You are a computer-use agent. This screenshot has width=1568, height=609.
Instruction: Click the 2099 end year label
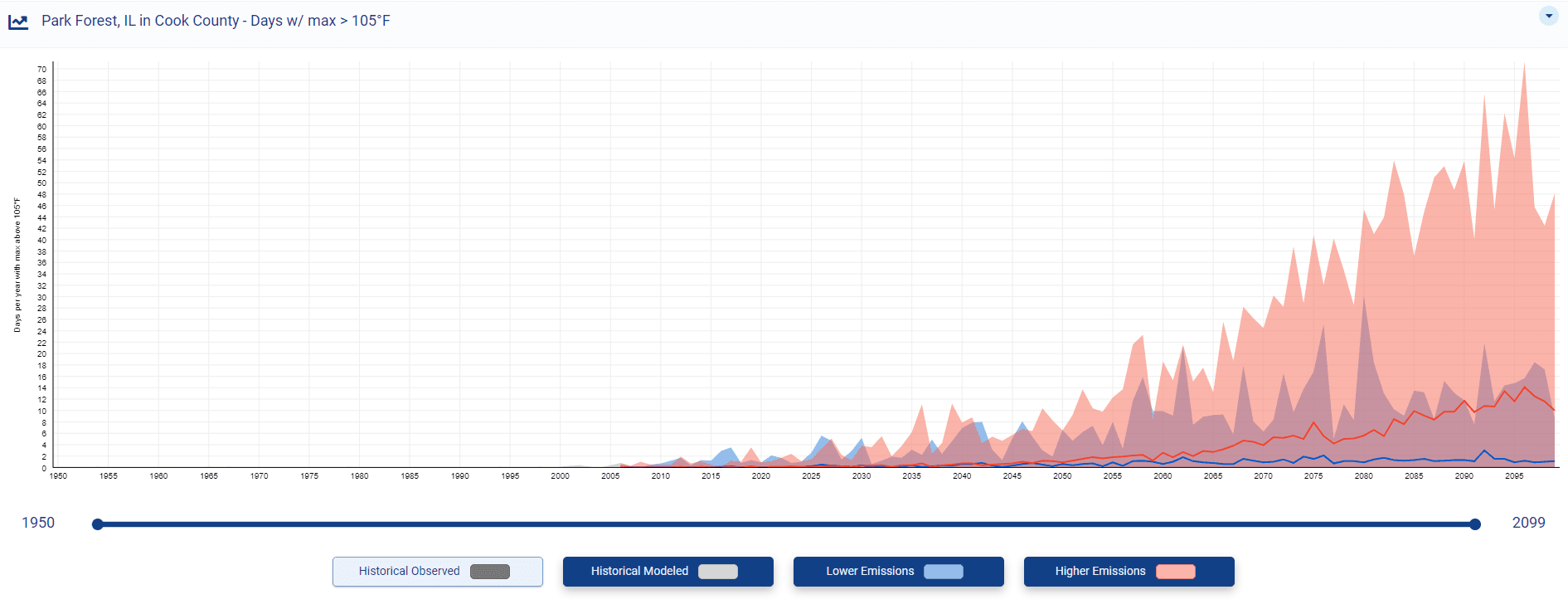(x=1528, y=523)
